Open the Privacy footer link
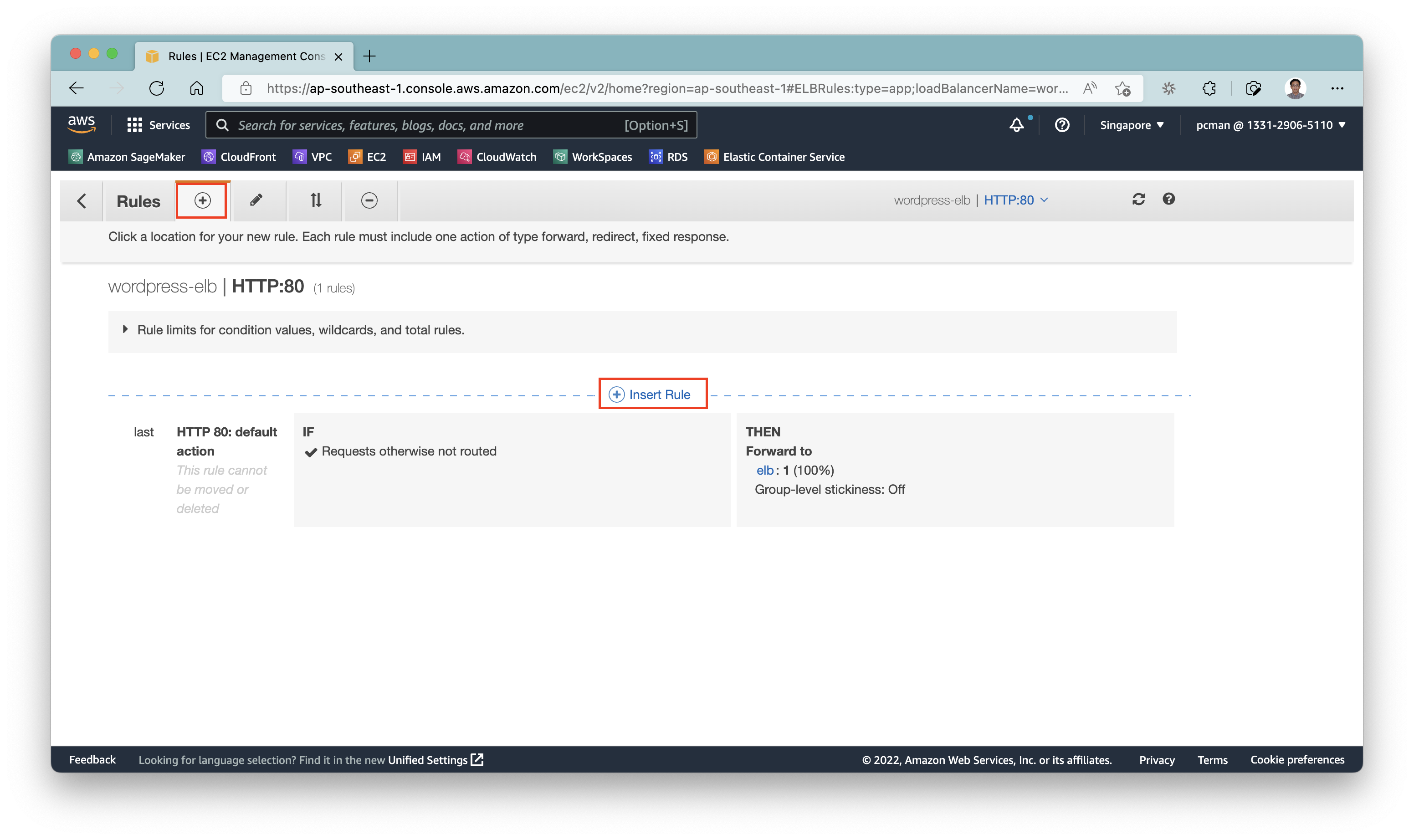The width and height of the screenshot is (1414, 840). [x=1157, y=760]
